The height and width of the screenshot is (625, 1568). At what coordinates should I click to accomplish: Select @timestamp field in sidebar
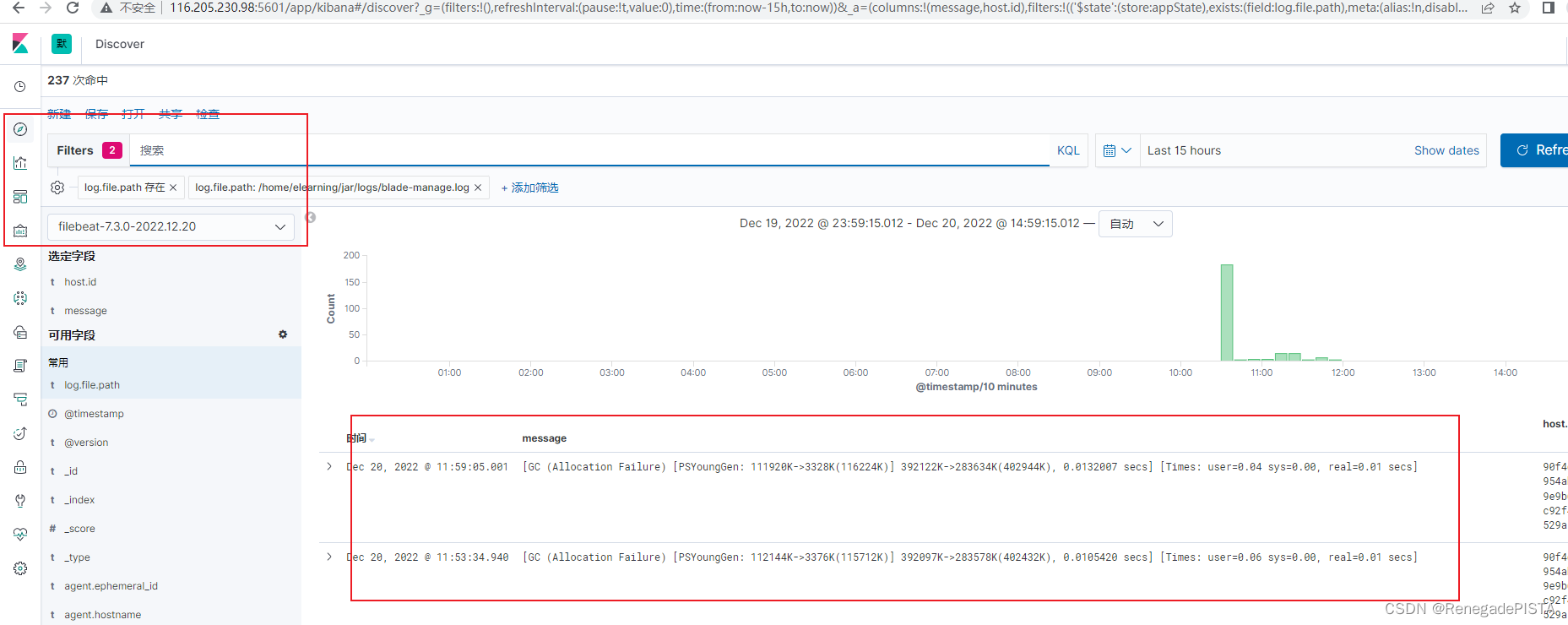pos(94,414)
